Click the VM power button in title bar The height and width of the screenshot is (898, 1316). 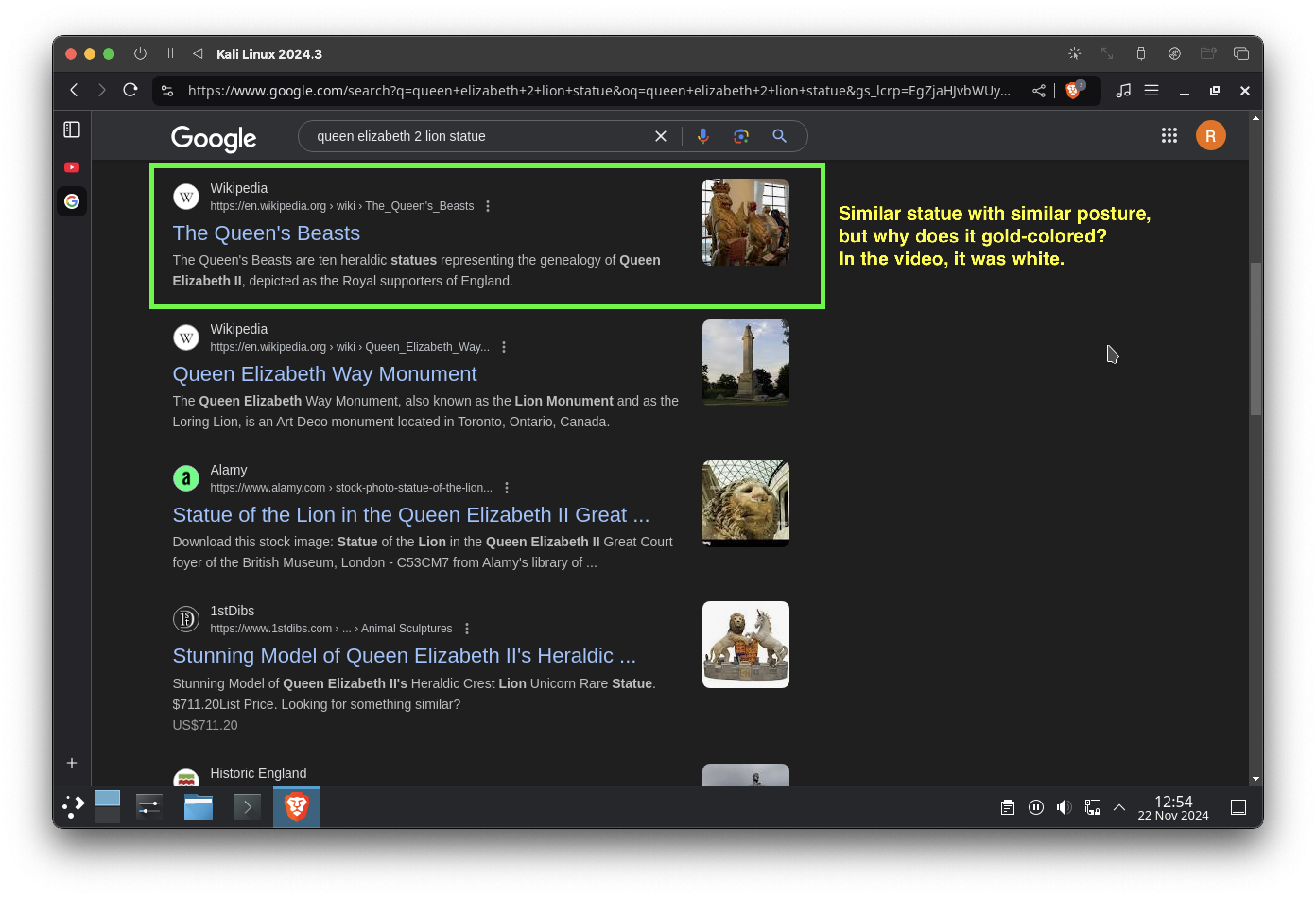point(140,54)
